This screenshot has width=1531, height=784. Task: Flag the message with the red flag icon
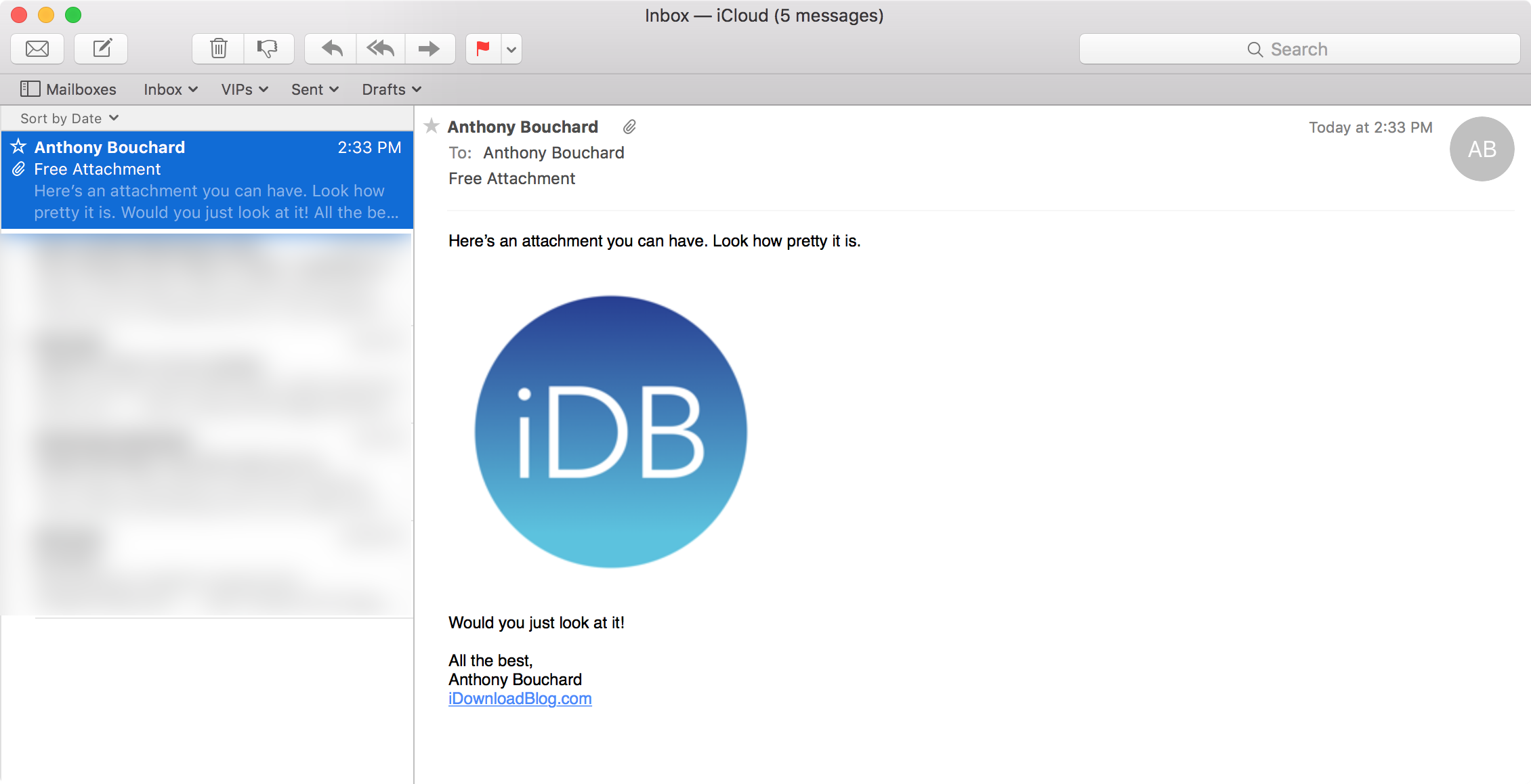[x=483, y=48]
